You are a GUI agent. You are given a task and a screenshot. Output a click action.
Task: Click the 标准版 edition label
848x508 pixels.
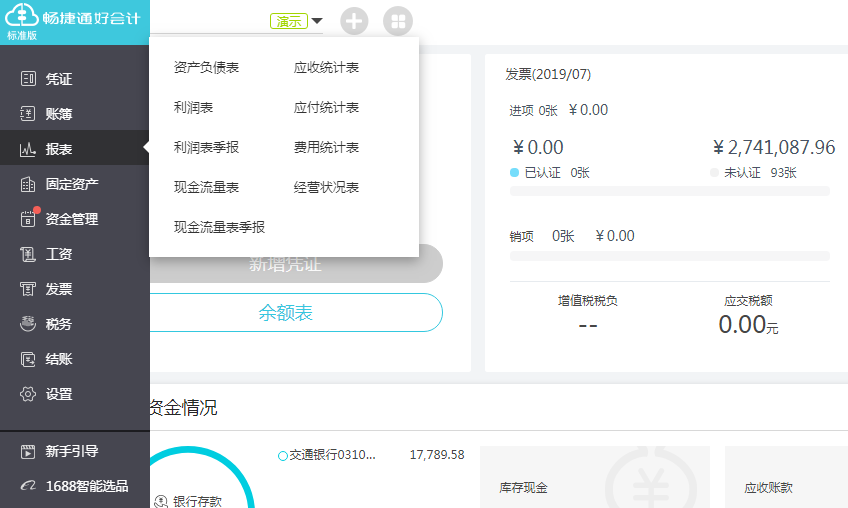click(22, 36)
